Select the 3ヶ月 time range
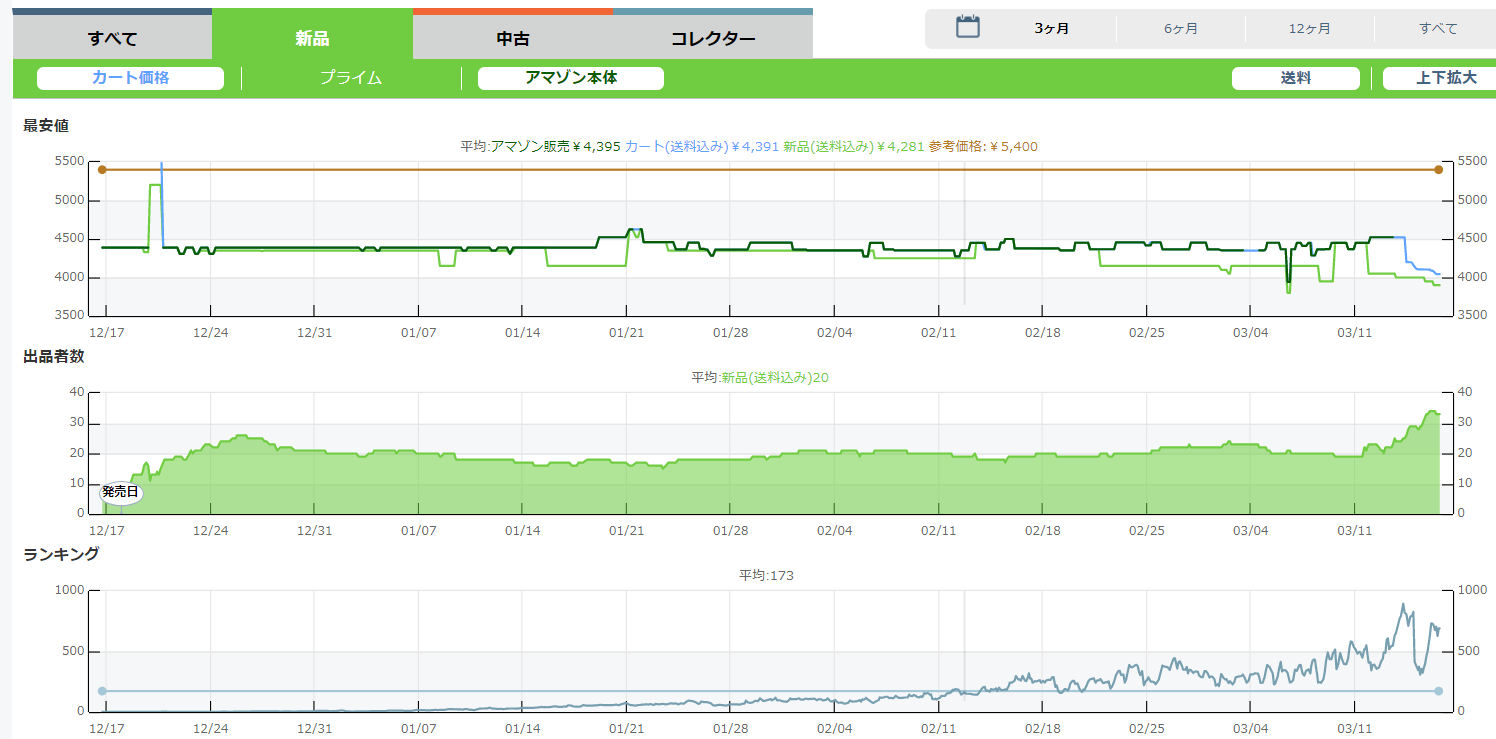This screenshot has width=1496, height=739. pos(1052,28)
